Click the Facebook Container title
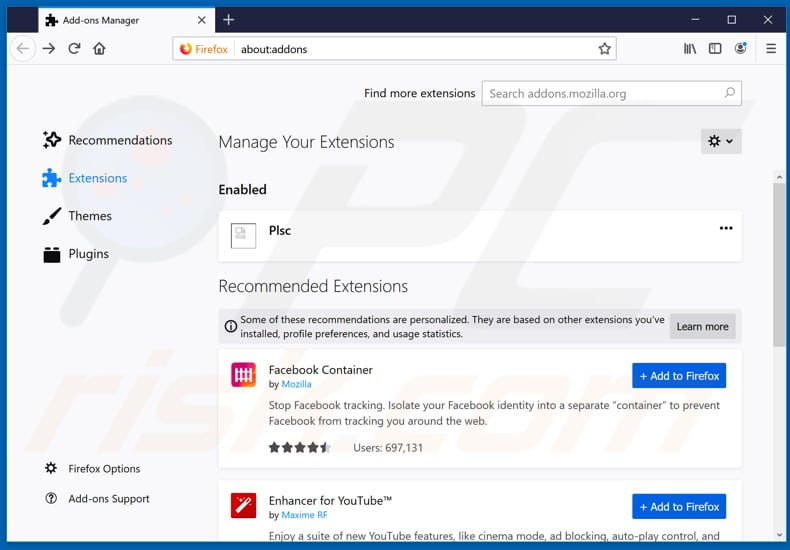Image resolution: width=790 pixels, height=550 pixels. click(x=320, y=370)
